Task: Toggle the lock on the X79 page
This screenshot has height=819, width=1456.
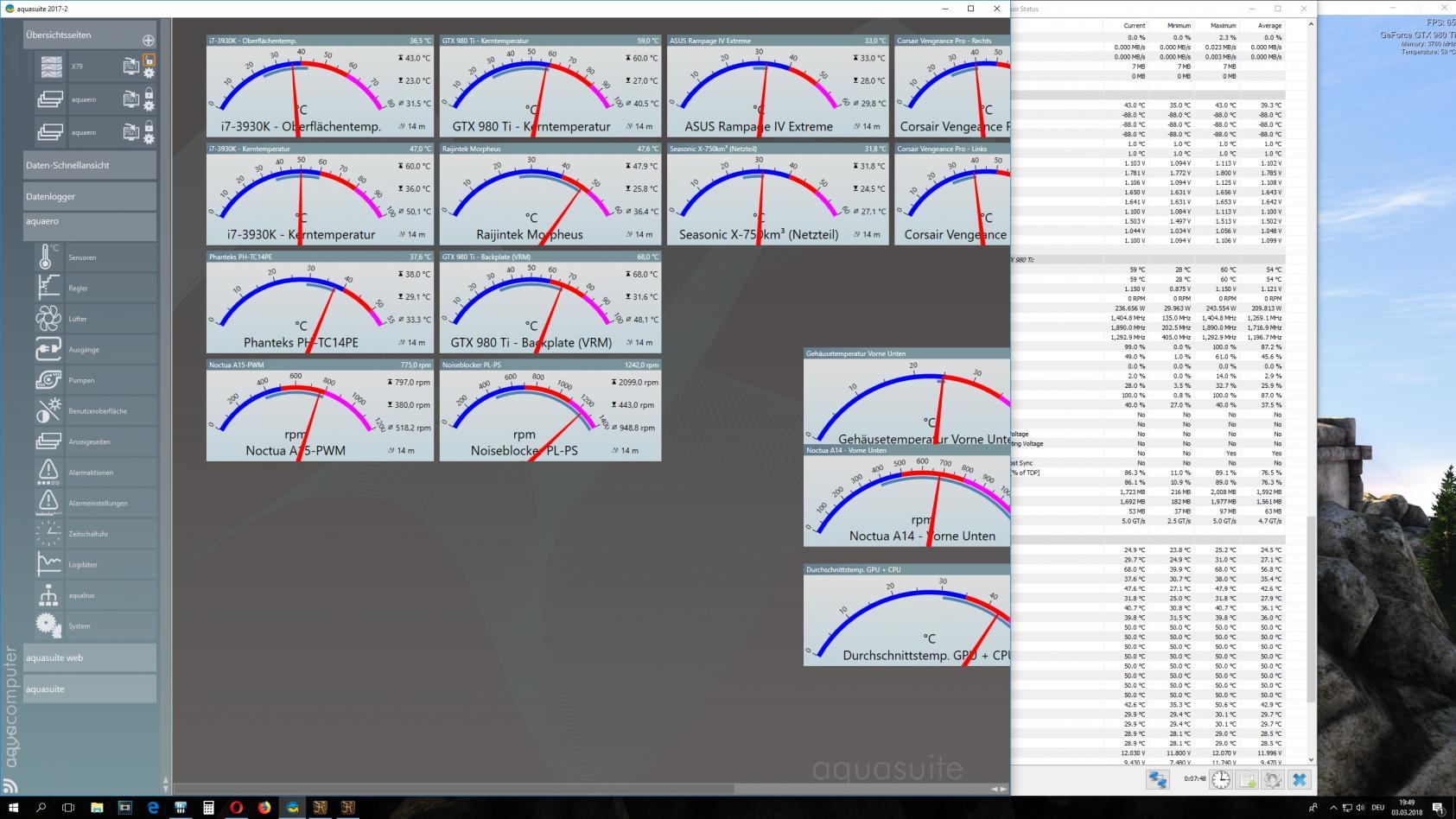Action: coord(149,60)
